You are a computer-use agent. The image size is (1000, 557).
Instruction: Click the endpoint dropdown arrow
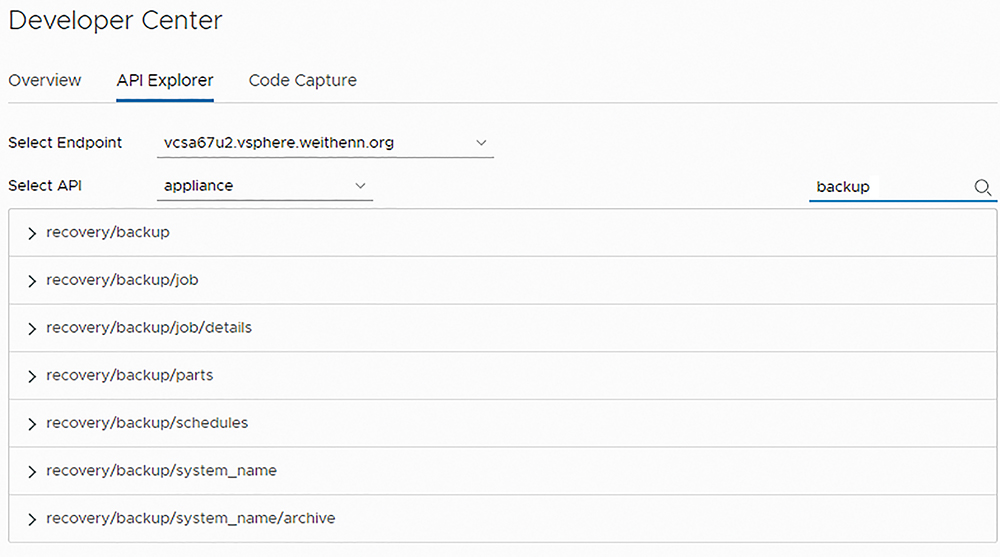tap(482, 143)
